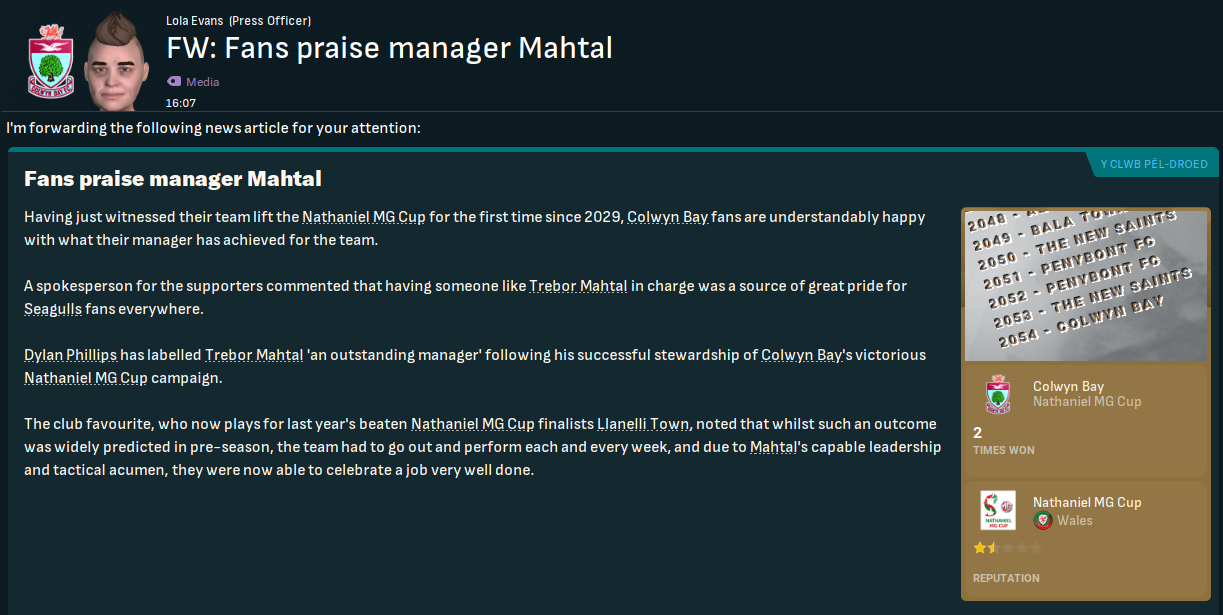Screen dimensions: 1223x615
Task: Open the Y Clwb Pêl-Droed source tag
Action: 1153,164
